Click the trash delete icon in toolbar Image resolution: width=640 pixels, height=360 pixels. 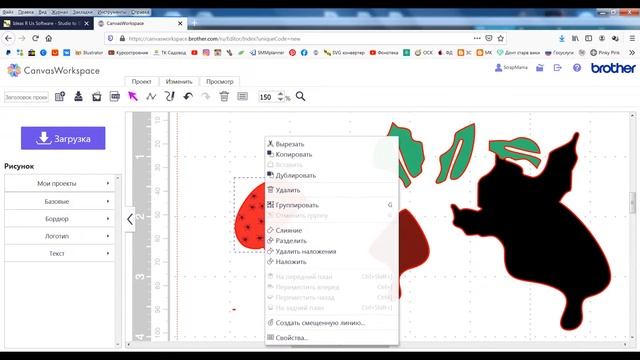[224, 97]
